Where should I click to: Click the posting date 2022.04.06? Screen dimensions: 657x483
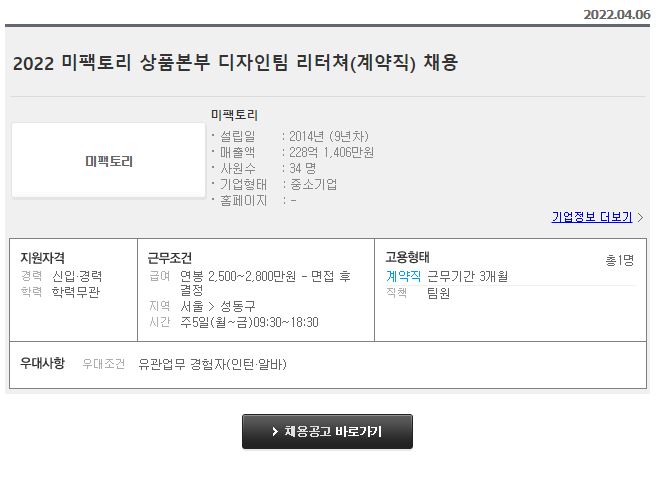(617, 15)
